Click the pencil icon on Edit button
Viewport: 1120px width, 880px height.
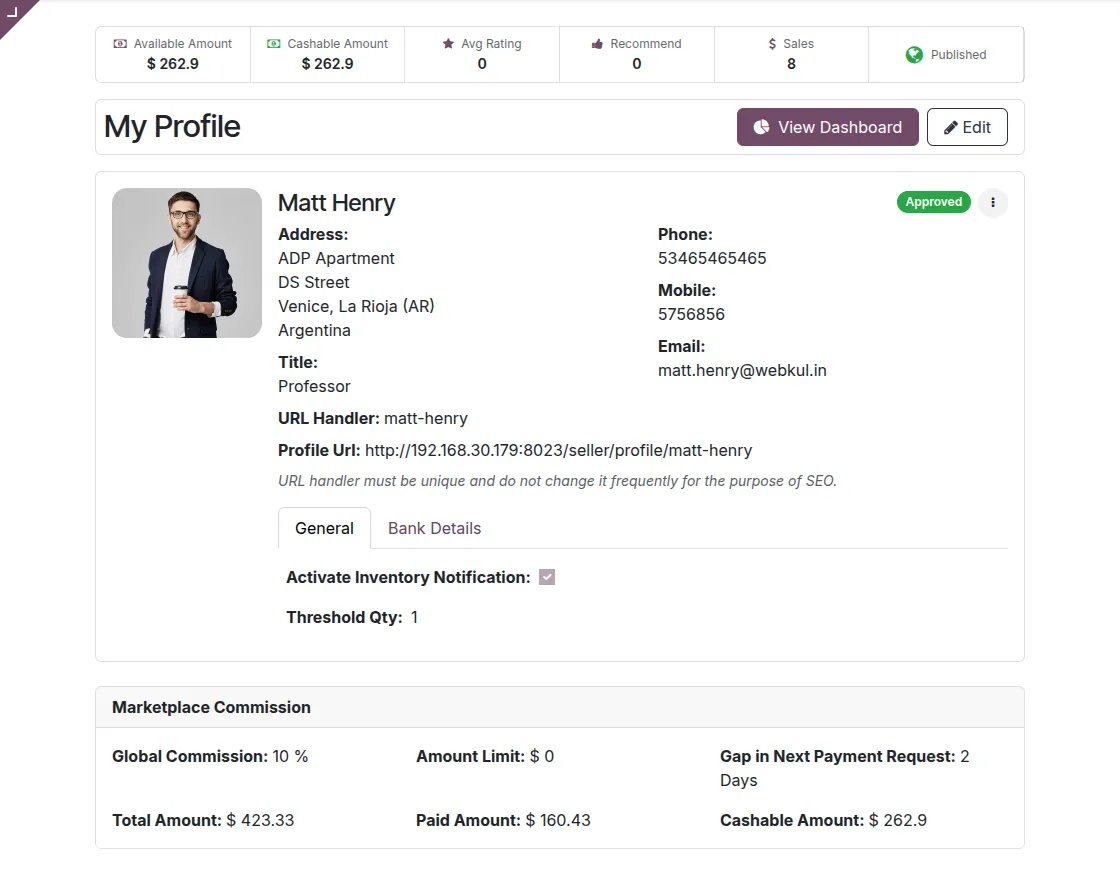click(950, 127)
